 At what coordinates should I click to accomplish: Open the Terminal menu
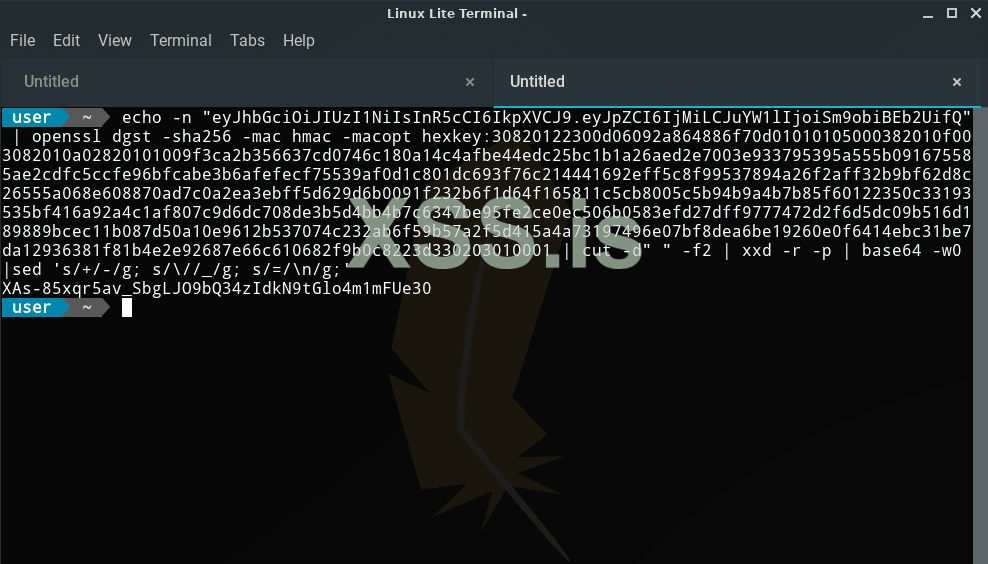(181, 40)
